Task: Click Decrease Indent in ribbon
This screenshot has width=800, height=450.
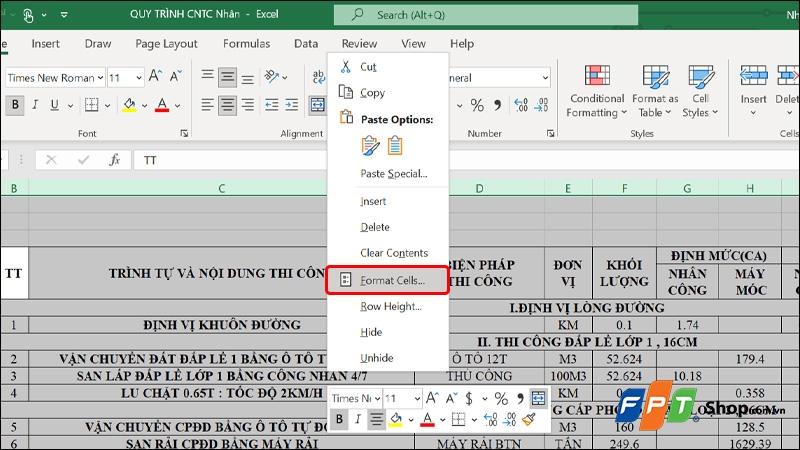Action: click(x=271, y=105)
